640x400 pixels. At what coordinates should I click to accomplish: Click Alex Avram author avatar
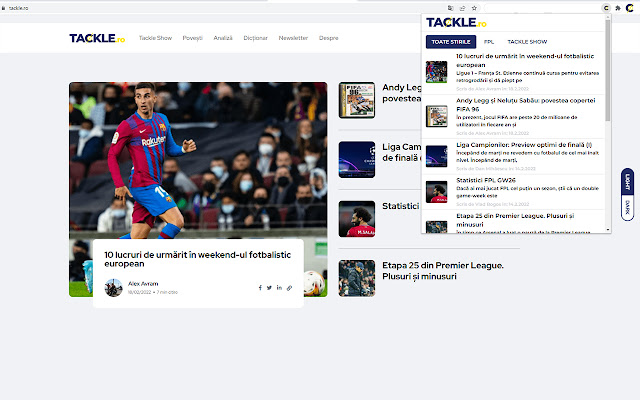tap(113, 288)
